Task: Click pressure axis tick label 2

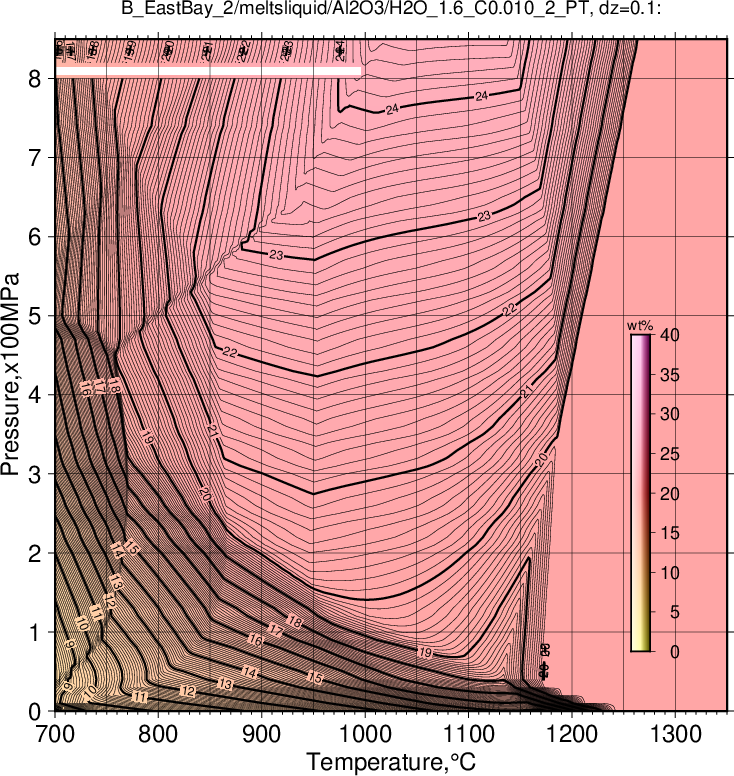Action: pyautogui.click(x=34, y=553)
